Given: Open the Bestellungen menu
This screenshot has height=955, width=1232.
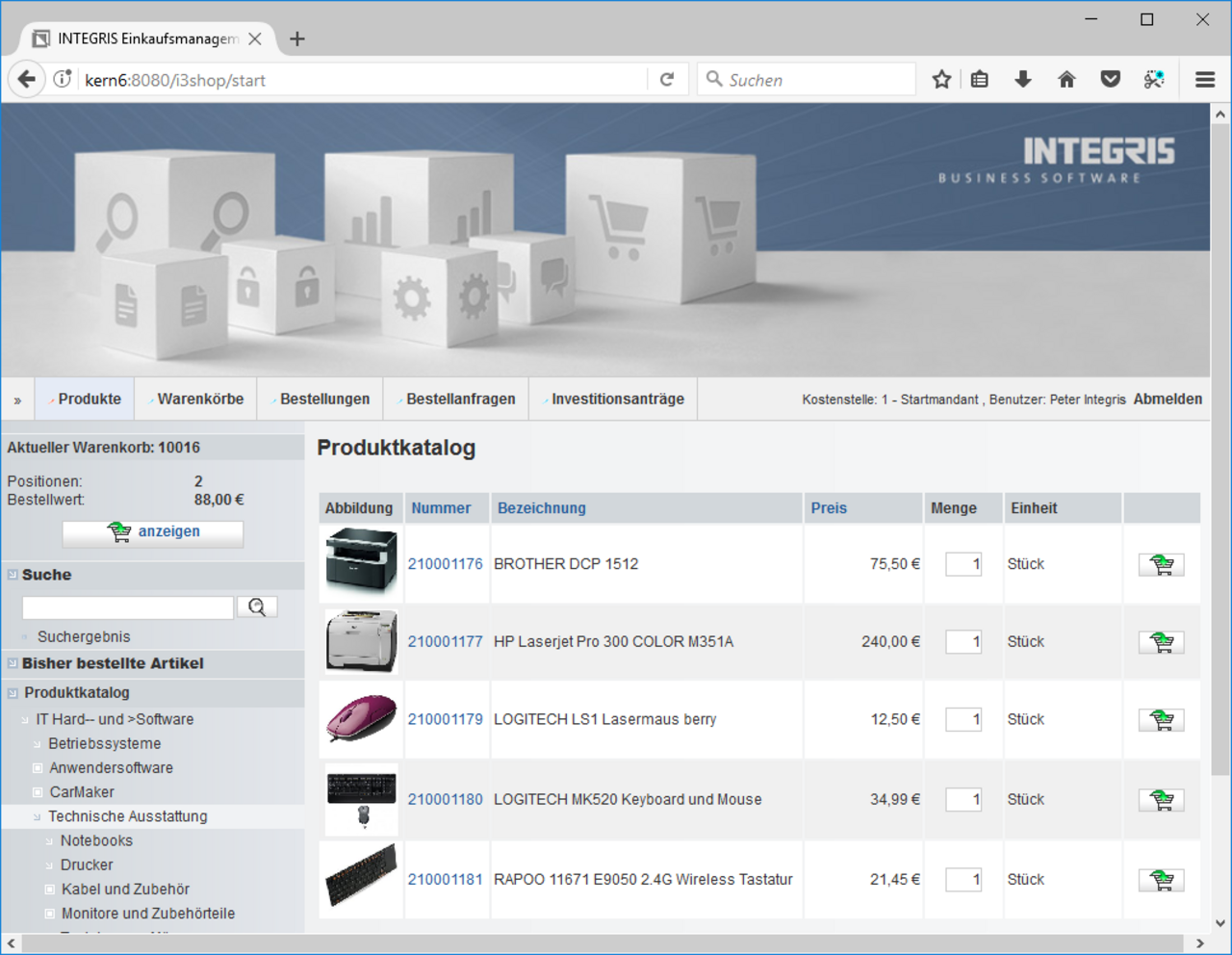Looking at the screenshot, I should pyautogui.click(x=321, y=399).
